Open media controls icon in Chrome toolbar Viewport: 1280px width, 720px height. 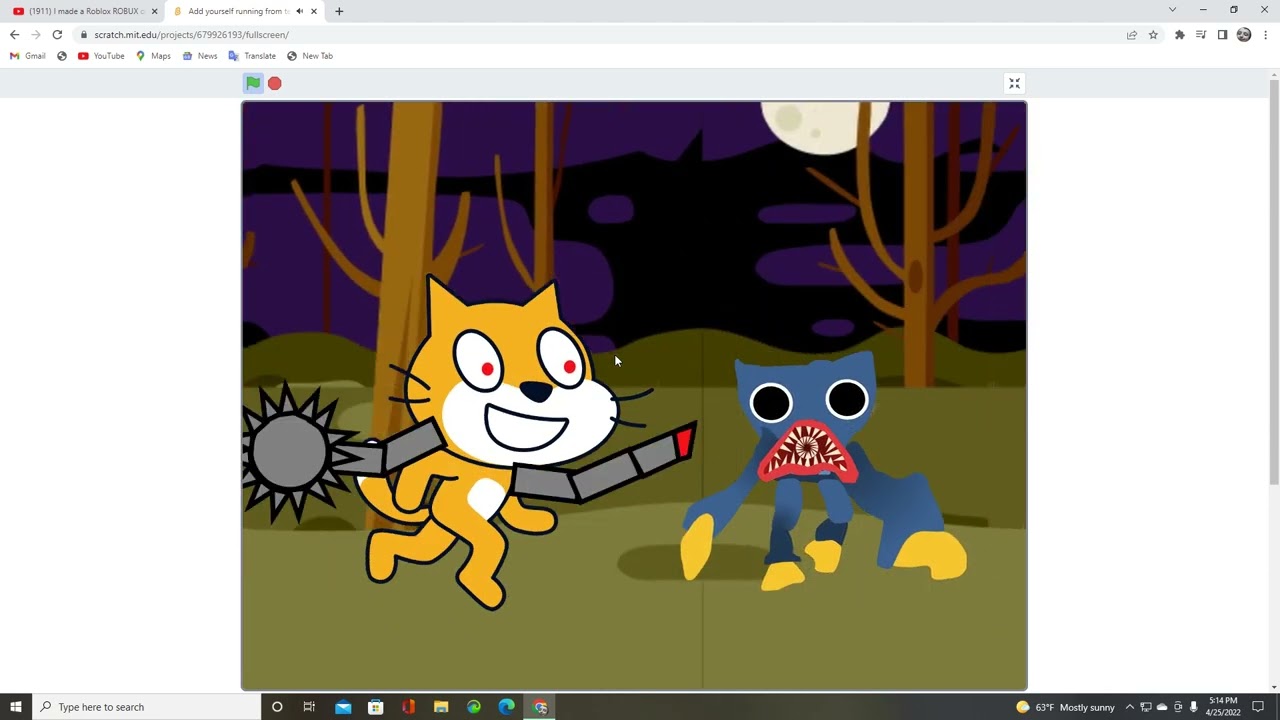tap(1201, 35)
